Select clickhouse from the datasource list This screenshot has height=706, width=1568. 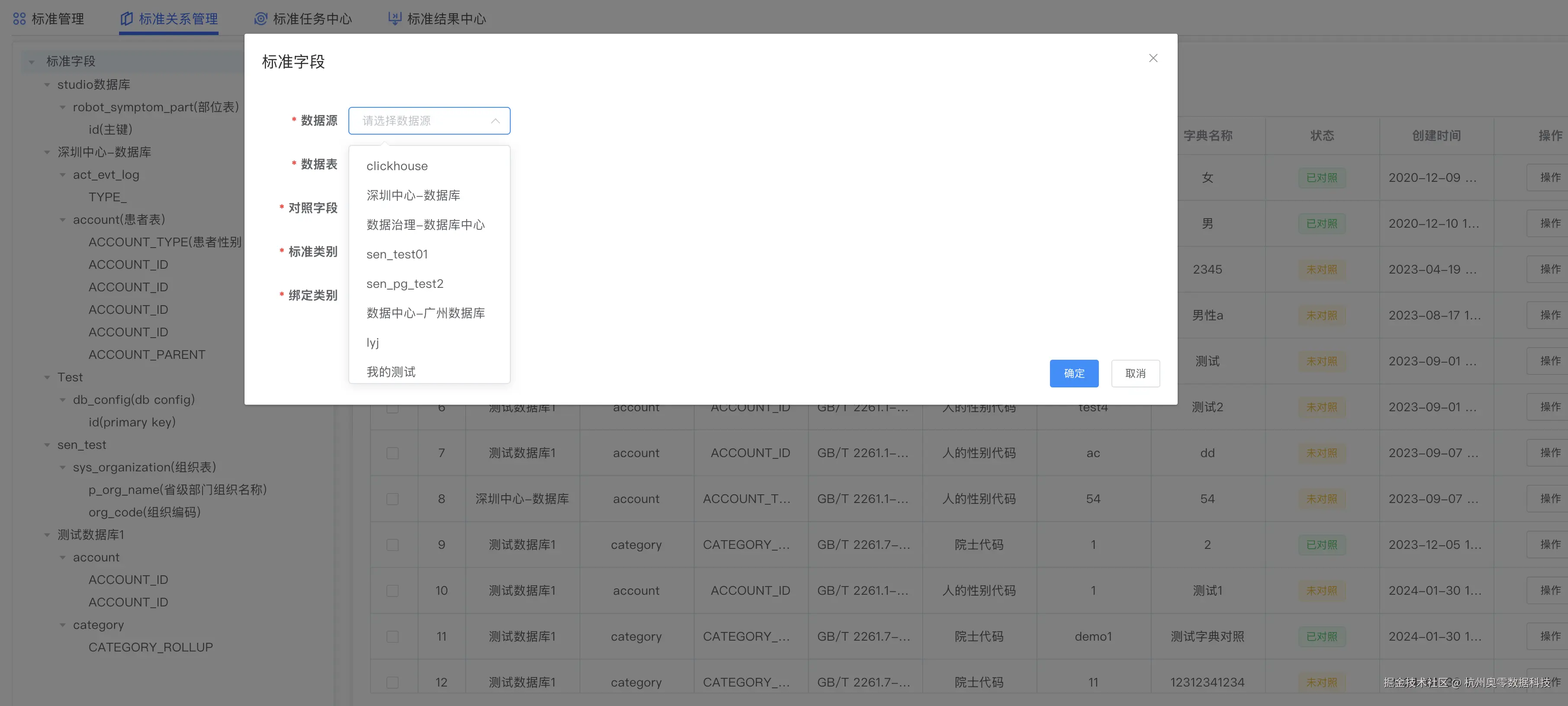coord(397,166)
